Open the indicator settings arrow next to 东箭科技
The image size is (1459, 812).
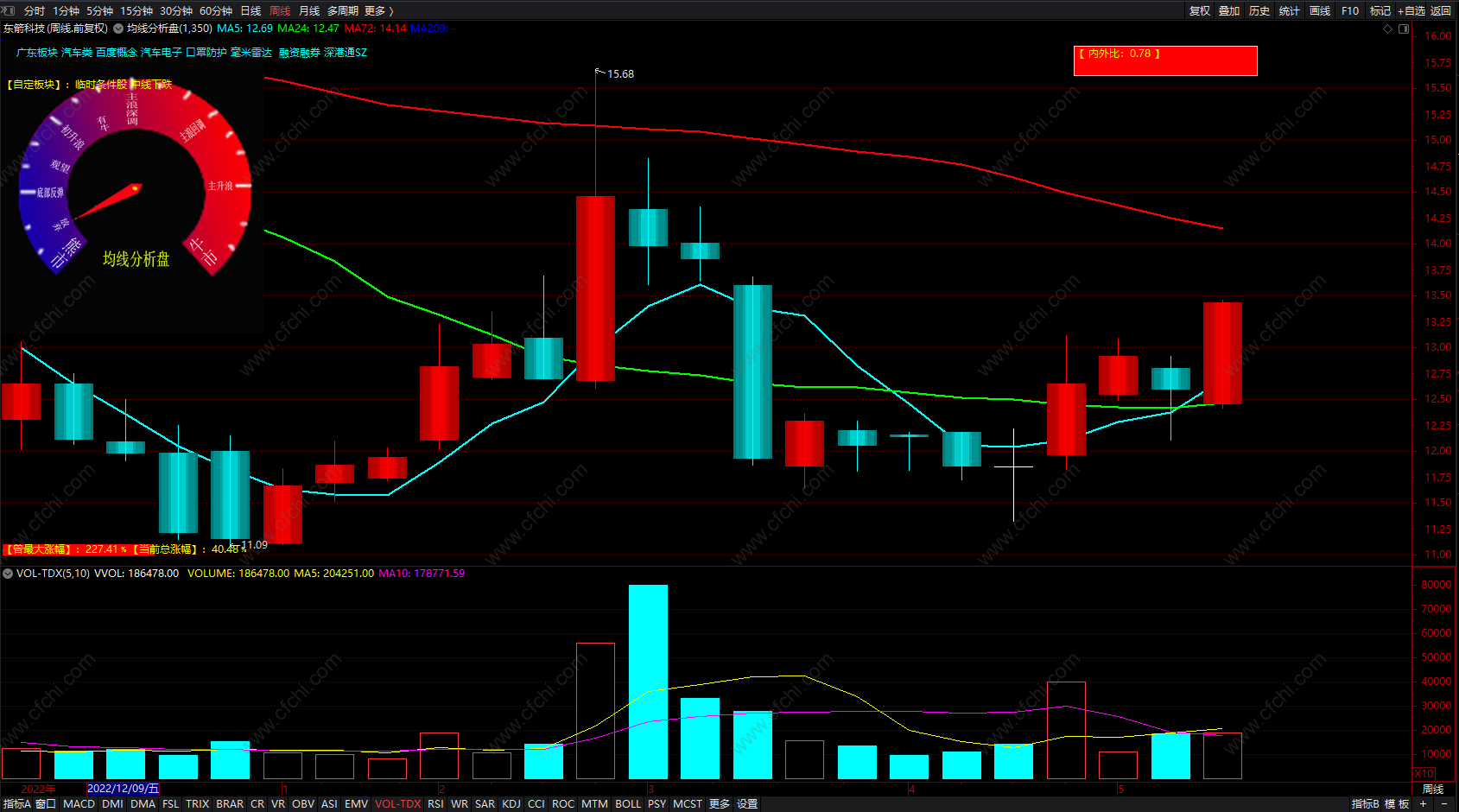118,29
